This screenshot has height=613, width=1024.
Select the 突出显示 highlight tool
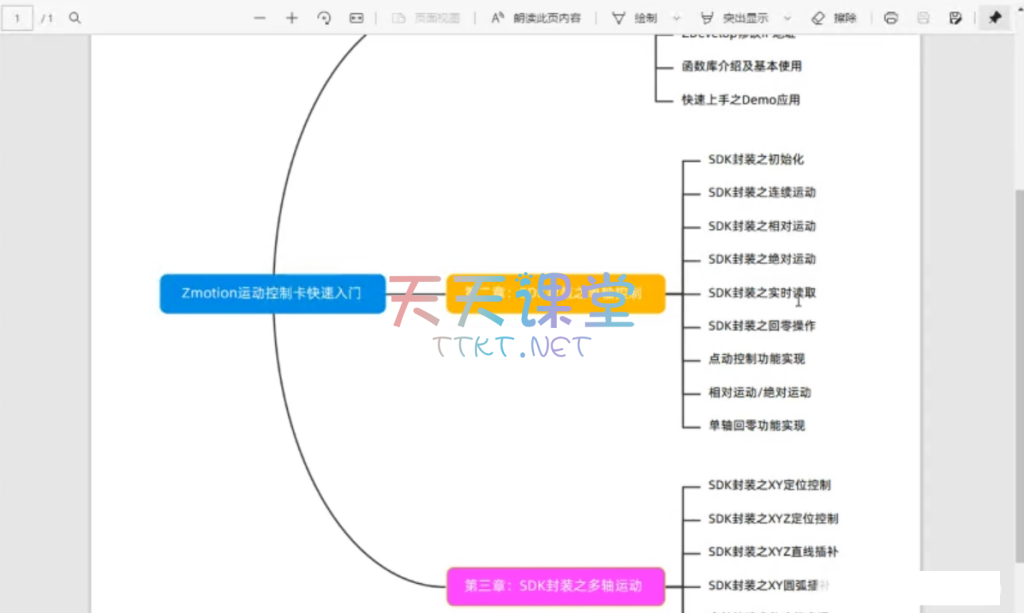click(x=737, y=18)
